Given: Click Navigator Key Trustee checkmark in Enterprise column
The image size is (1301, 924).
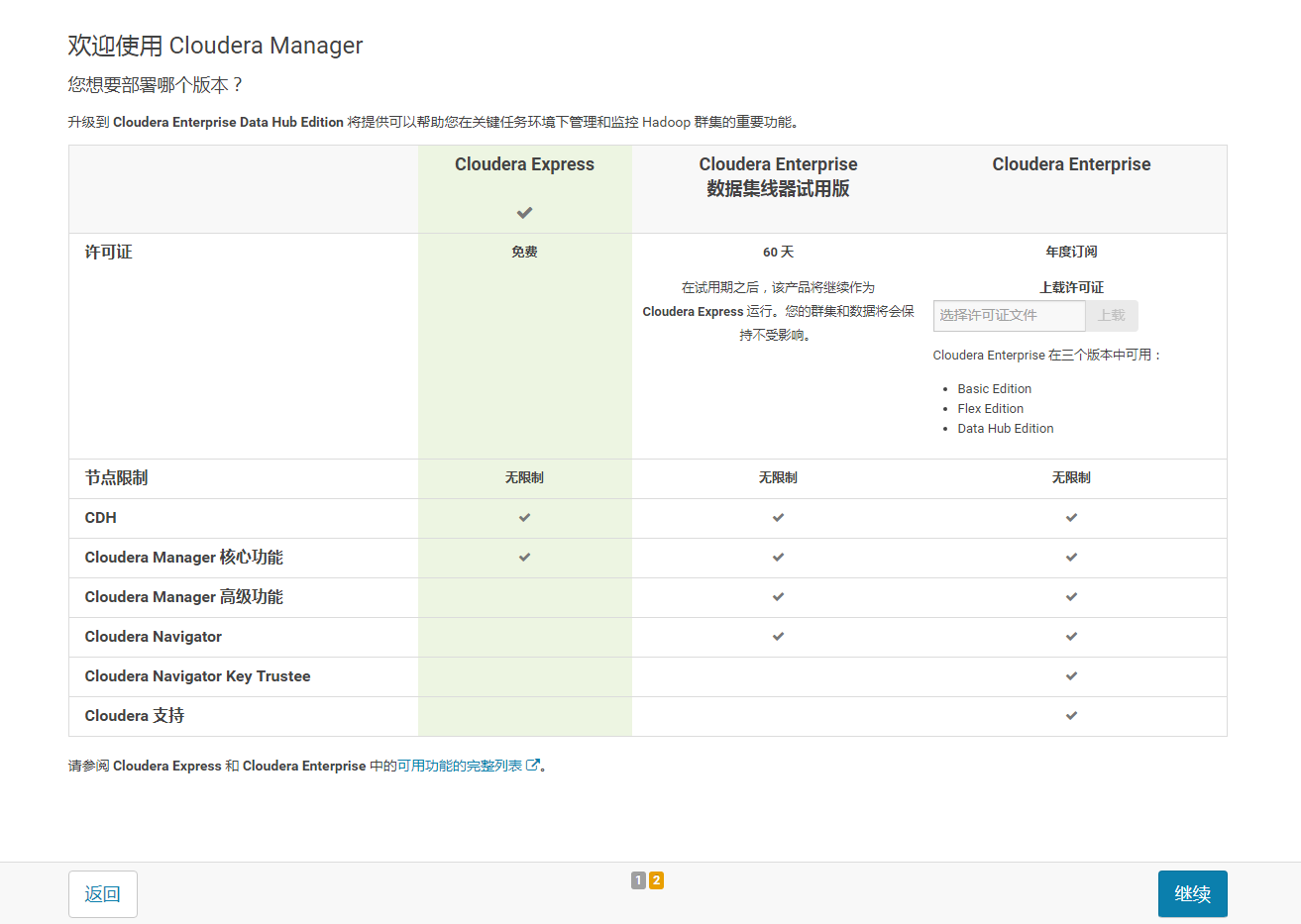Looking at the screenshot, I should [1071, 676].
